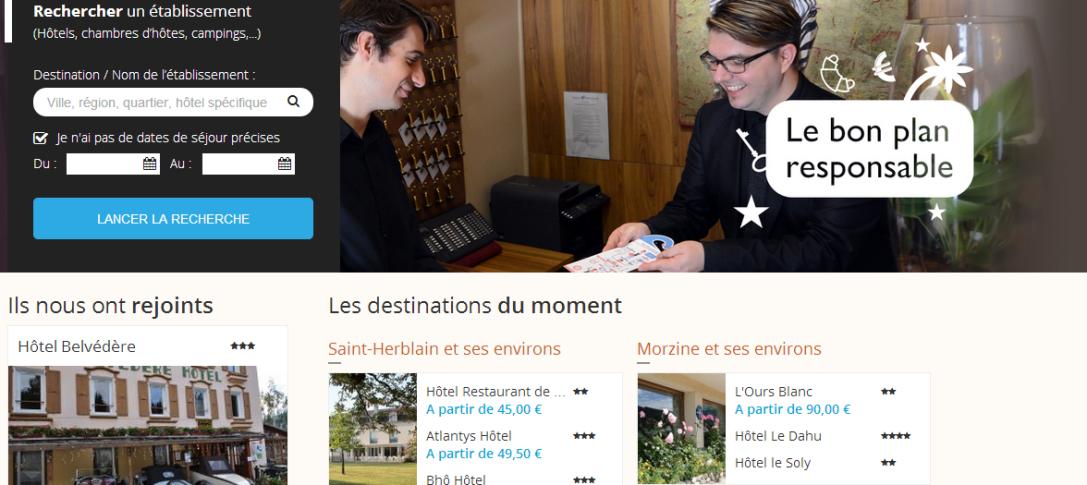The image size is (1087, 485).
Task: Click the Hôtel Belvédère photo
Action: (147, 425)
